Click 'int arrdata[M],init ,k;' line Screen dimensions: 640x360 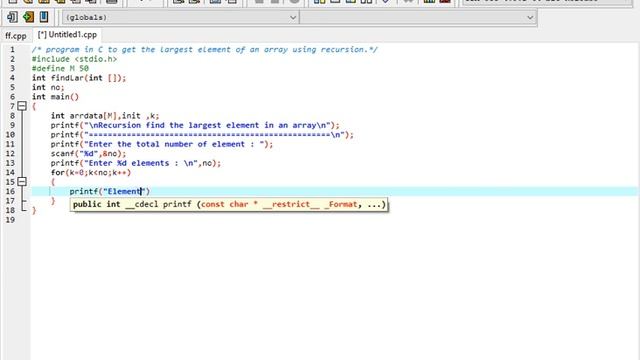[105, 116]
